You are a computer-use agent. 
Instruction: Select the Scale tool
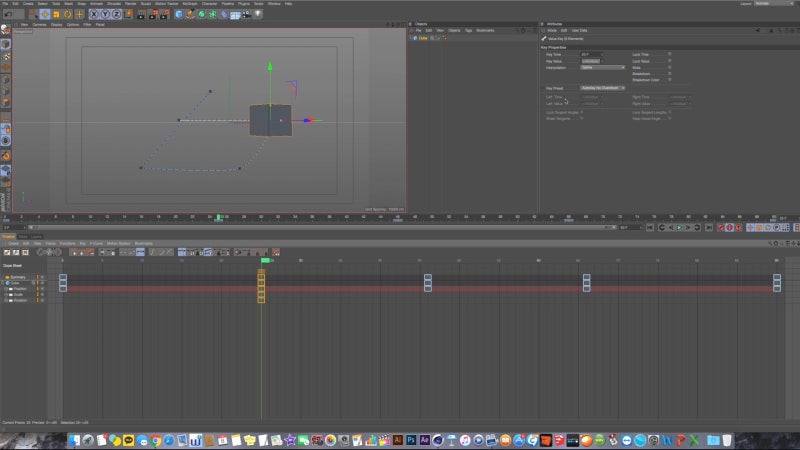click(x=56, y=14)
